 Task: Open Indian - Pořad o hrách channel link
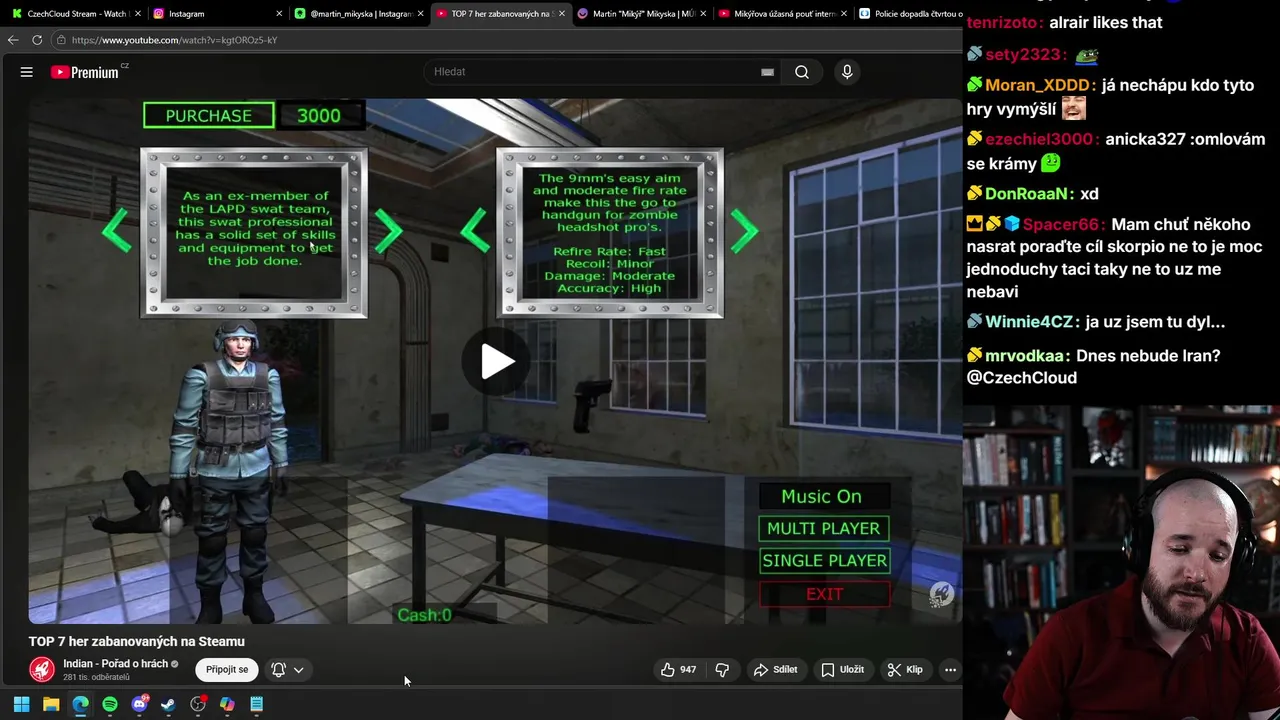click(x=115, y=664)
